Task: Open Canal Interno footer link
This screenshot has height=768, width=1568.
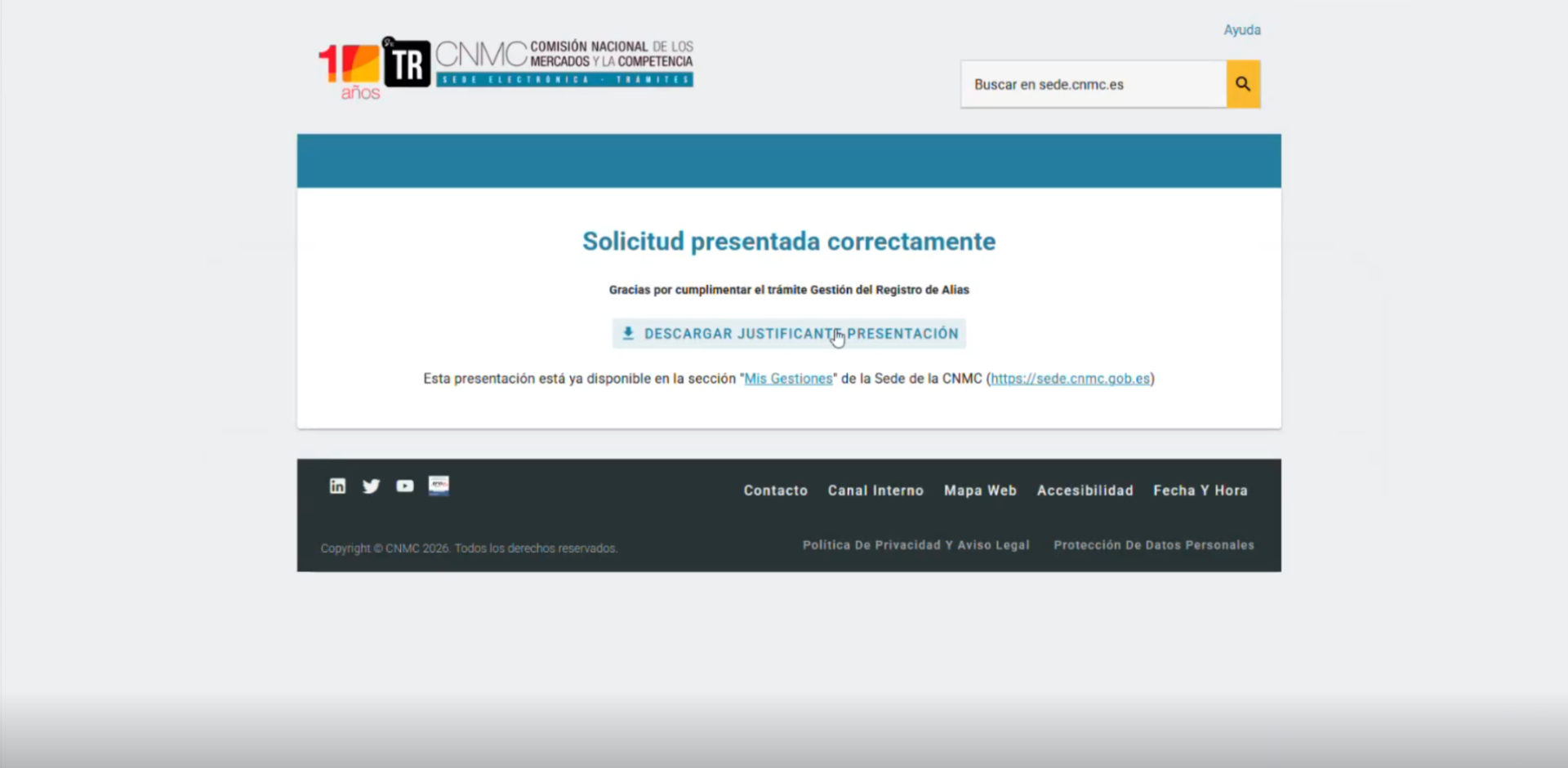Action: coord(875,491)
